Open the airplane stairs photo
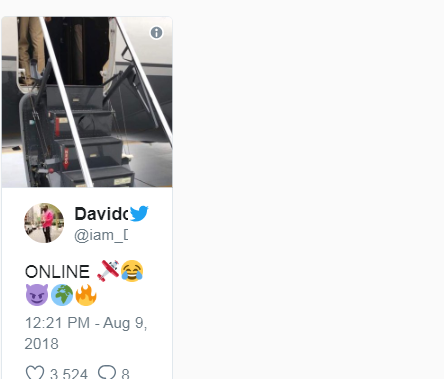This screenshot has height=379, width=444. pyautogui.click(x=87, y=102)
